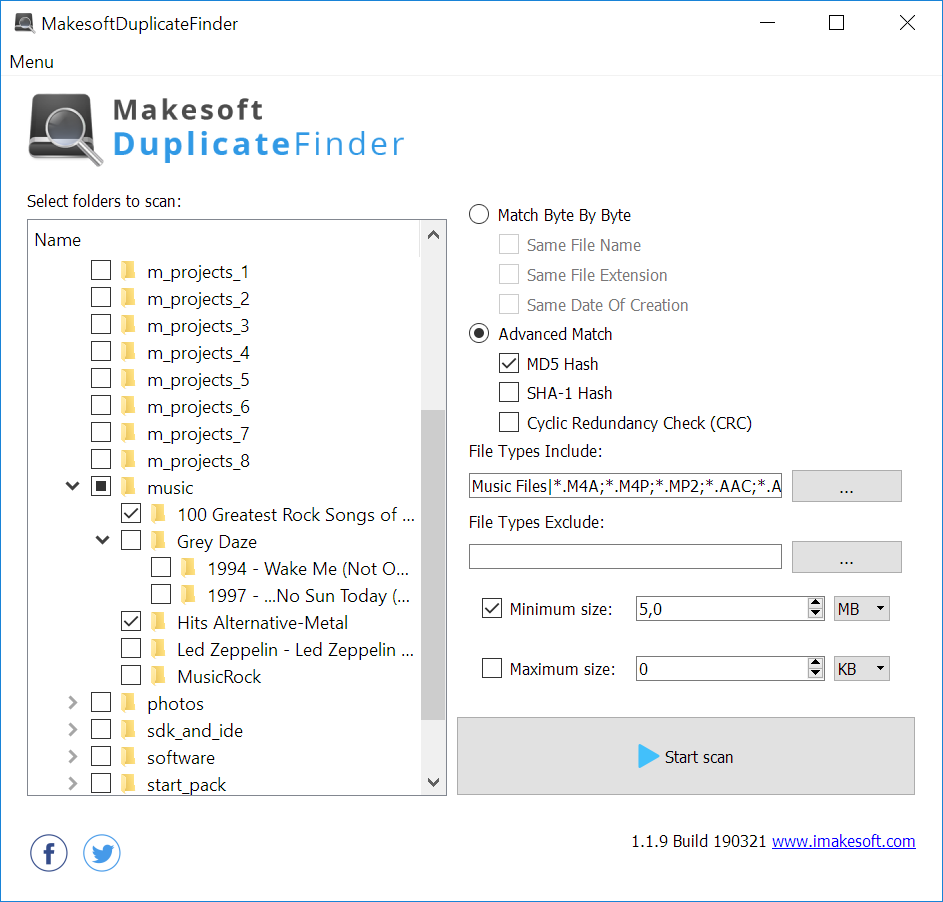Enable the Maximum size checkbox
Screen dimensions: 943x902
[x=492, y=669]
